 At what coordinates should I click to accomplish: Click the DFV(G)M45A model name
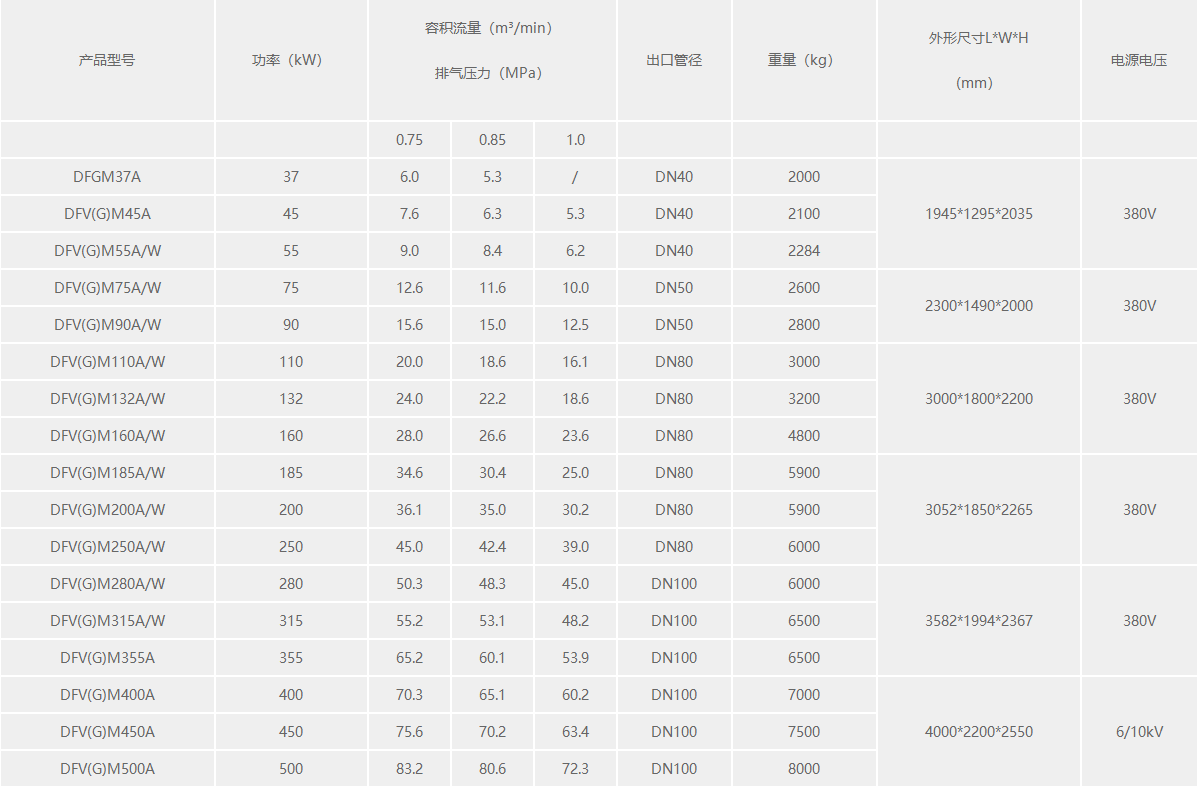[x=107, y=214]
